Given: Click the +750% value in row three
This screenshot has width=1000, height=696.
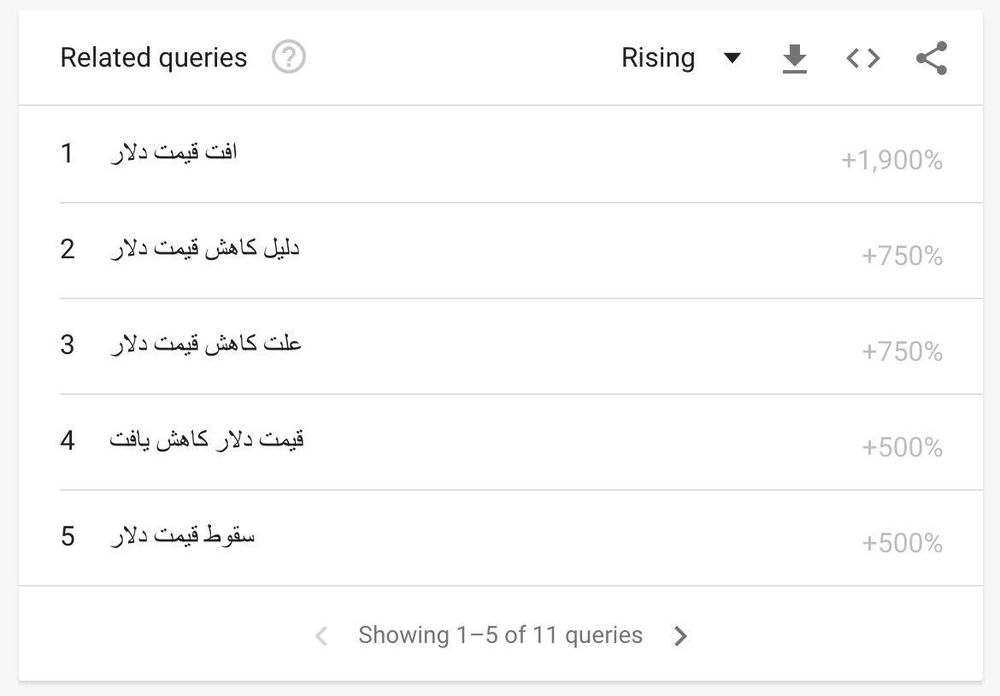Looking at the screenshot, I should pyautogui.click(x=902, y=352).
